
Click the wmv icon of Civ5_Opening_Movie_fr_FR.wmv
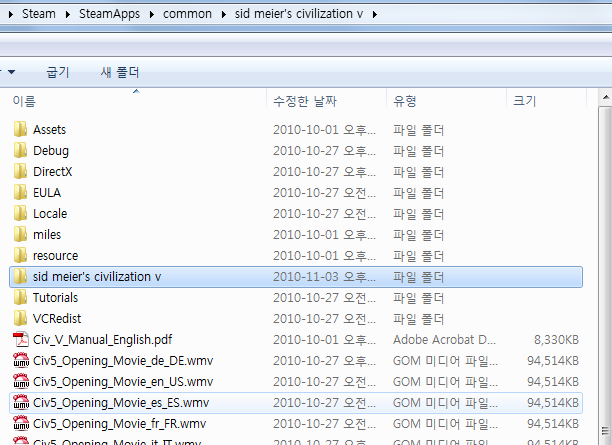pos(21,424)
